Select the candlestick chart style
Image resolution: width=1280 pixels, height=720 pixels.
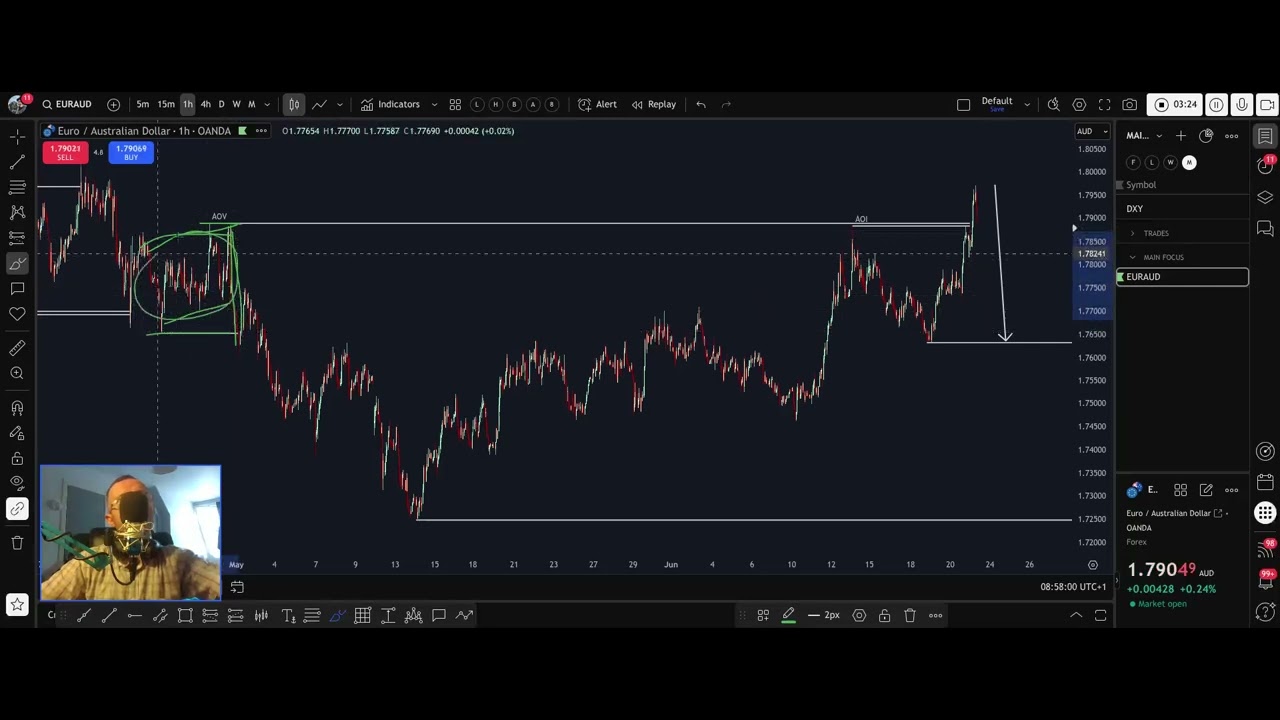pos(294,104)
